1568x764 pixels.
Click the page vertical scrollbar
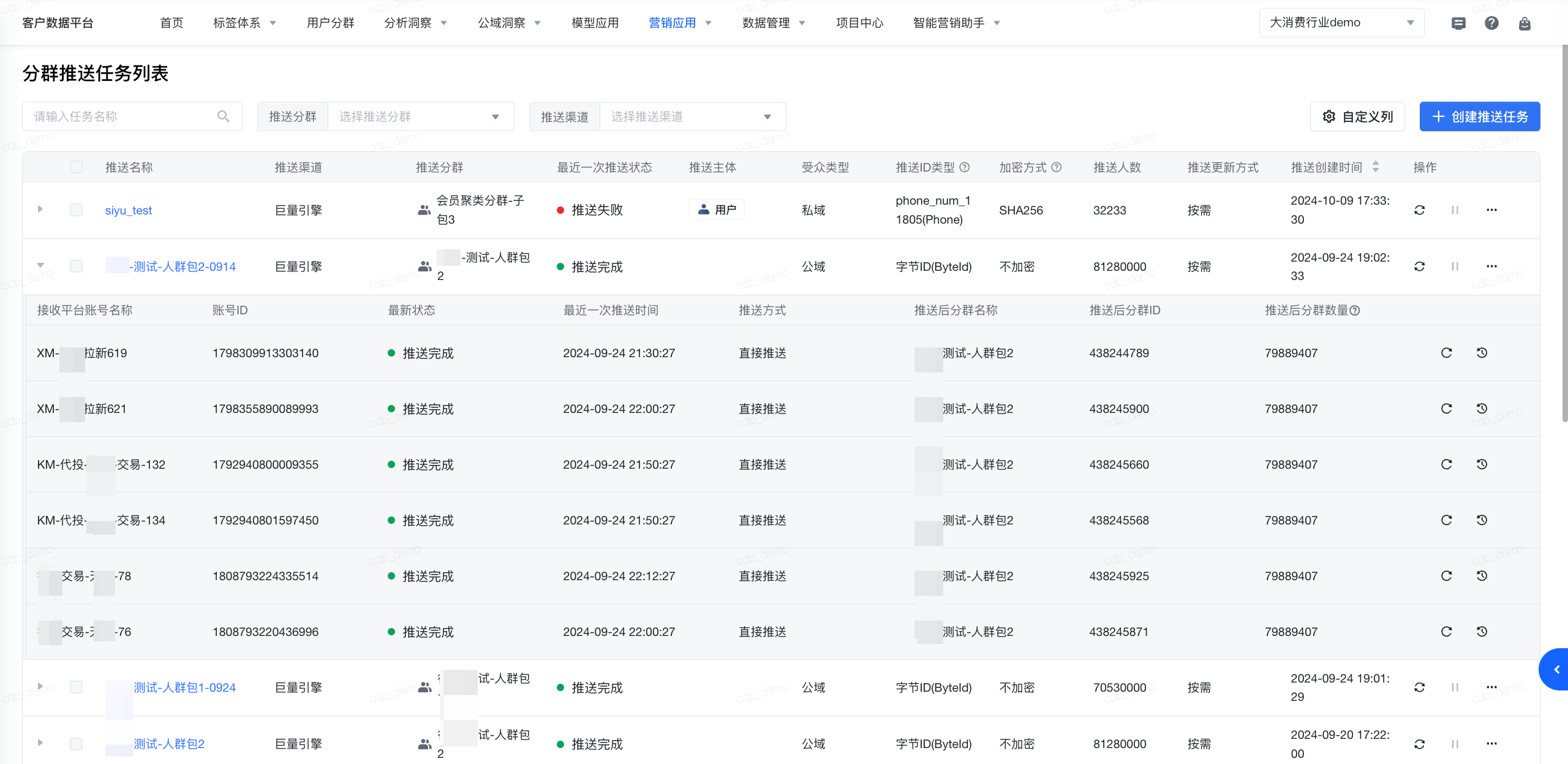tap(1564, 233)
